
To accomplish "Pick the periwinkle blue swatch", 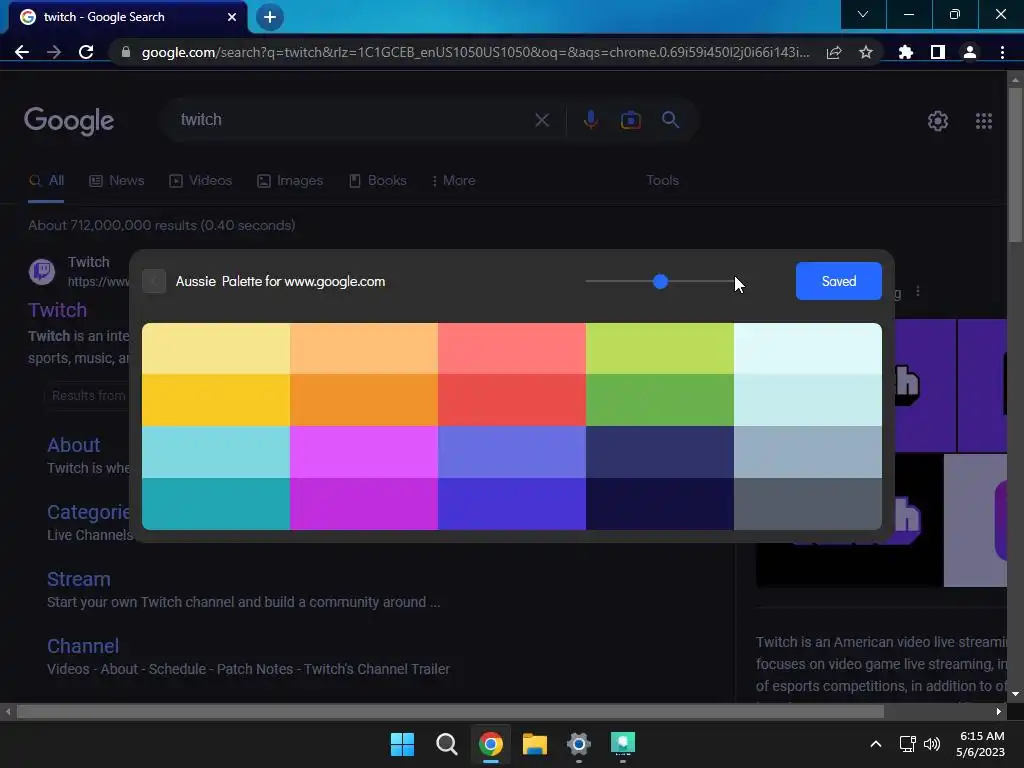I will coord(511,452).
